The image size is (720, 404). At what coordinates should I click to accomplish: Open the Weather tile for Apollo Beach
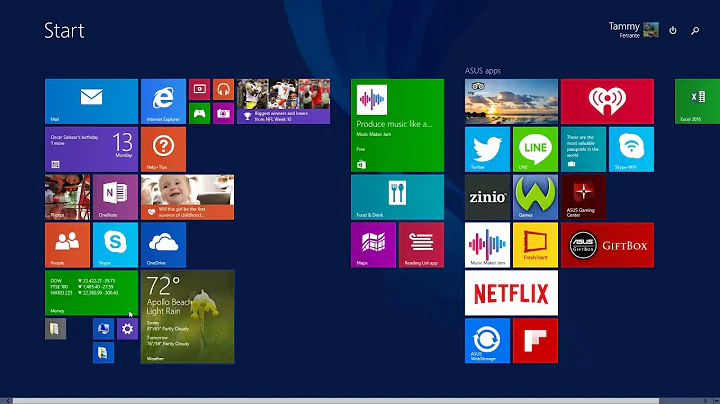pos(187,317)
